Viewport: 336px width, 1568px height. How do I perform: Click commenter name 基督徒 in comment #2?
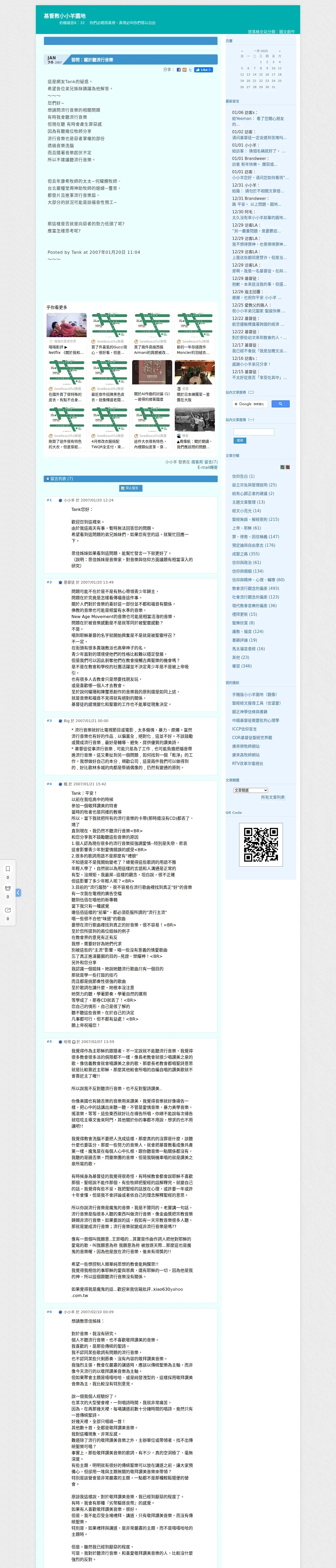coord(69,582)
